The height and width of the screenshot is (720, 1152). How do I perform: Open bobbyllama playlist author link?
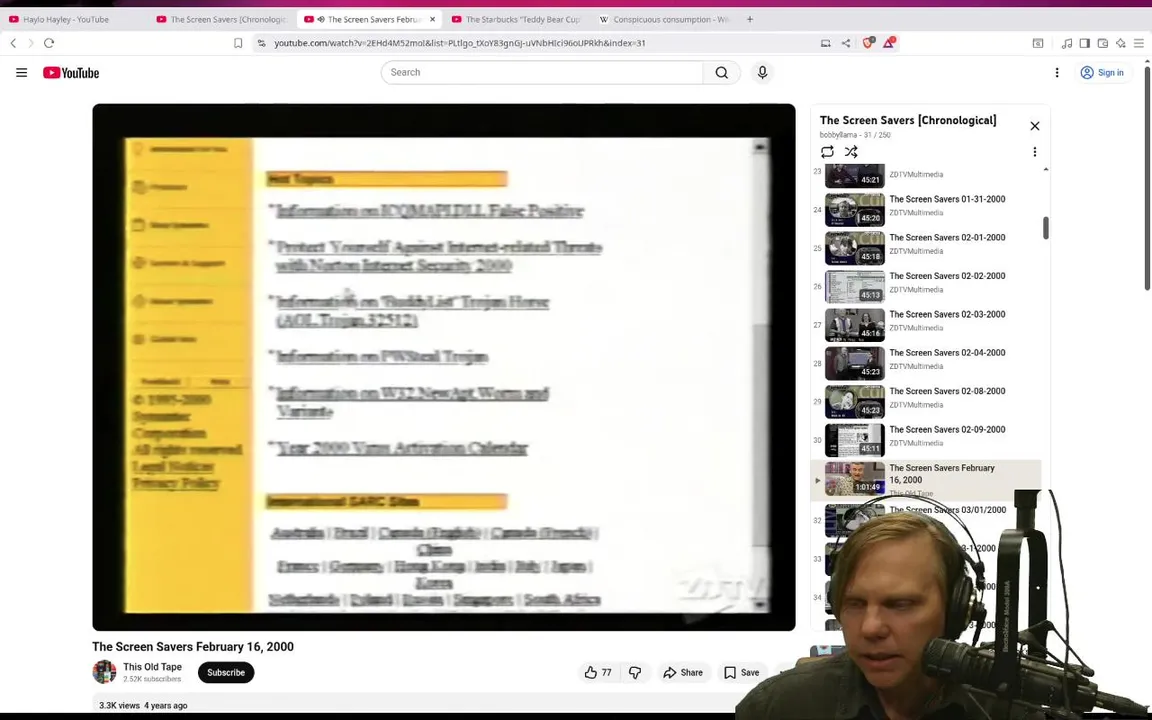pyautogui.click(x=838, y=135)
